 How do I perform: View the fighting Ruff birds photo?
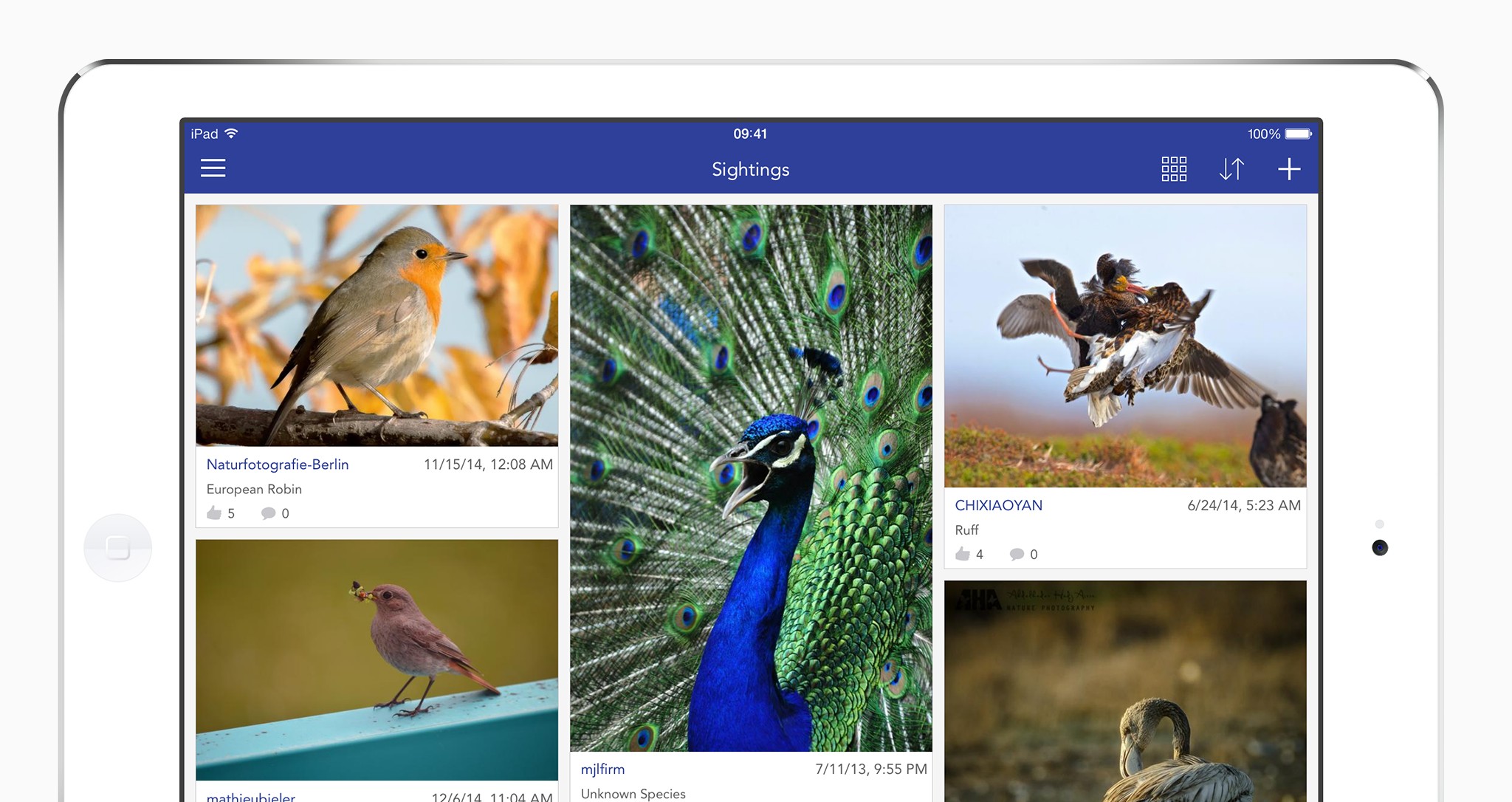pyautogui.click(x=1125, y=346)
